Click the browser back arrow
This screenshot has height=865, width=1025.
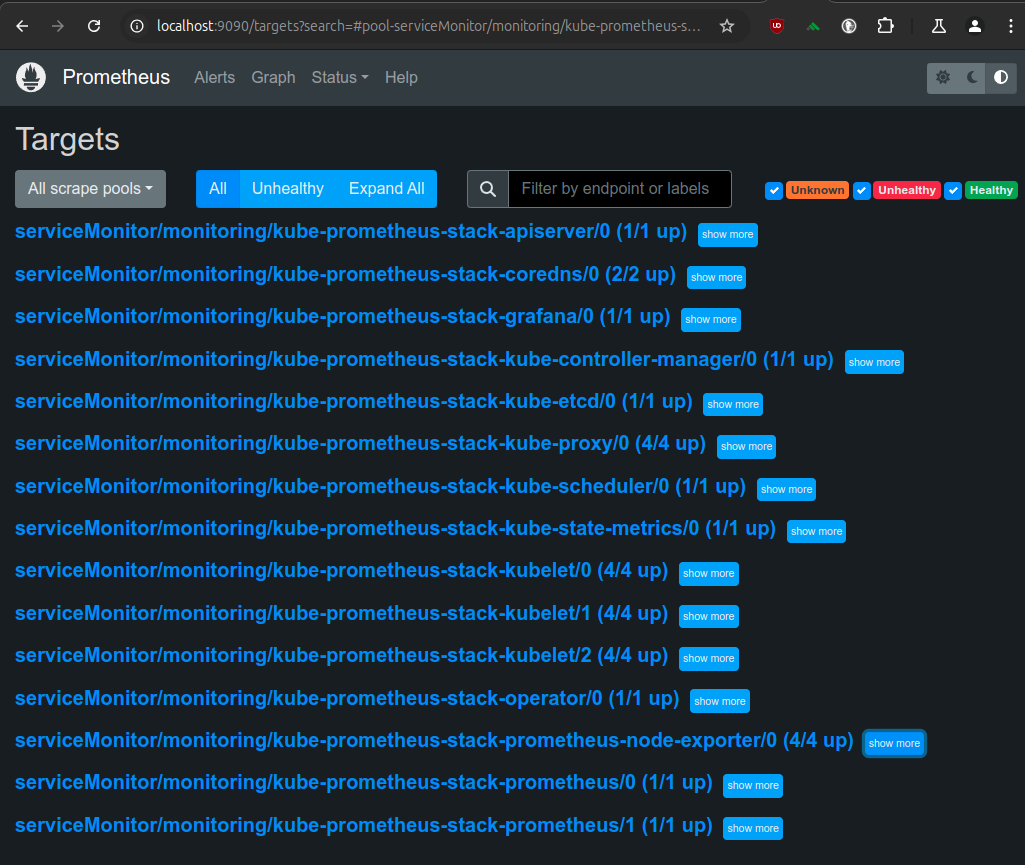click(x=22, y=26)
